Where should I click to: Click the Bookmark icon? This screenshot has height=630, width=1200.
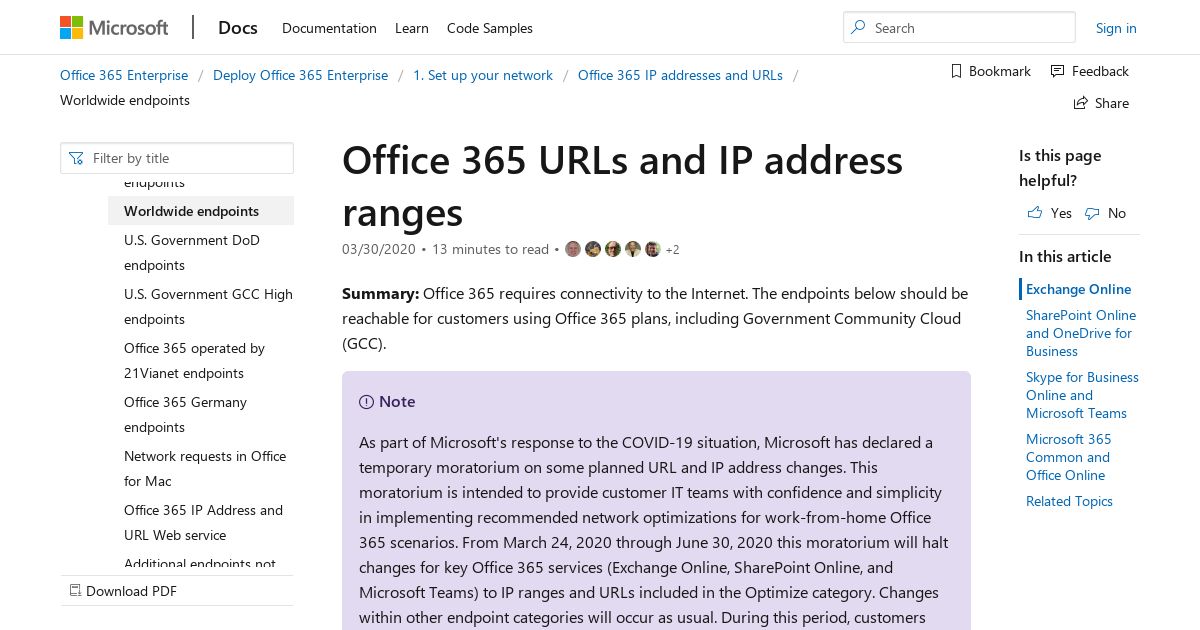pyautogui.click(x=957, y=71)
